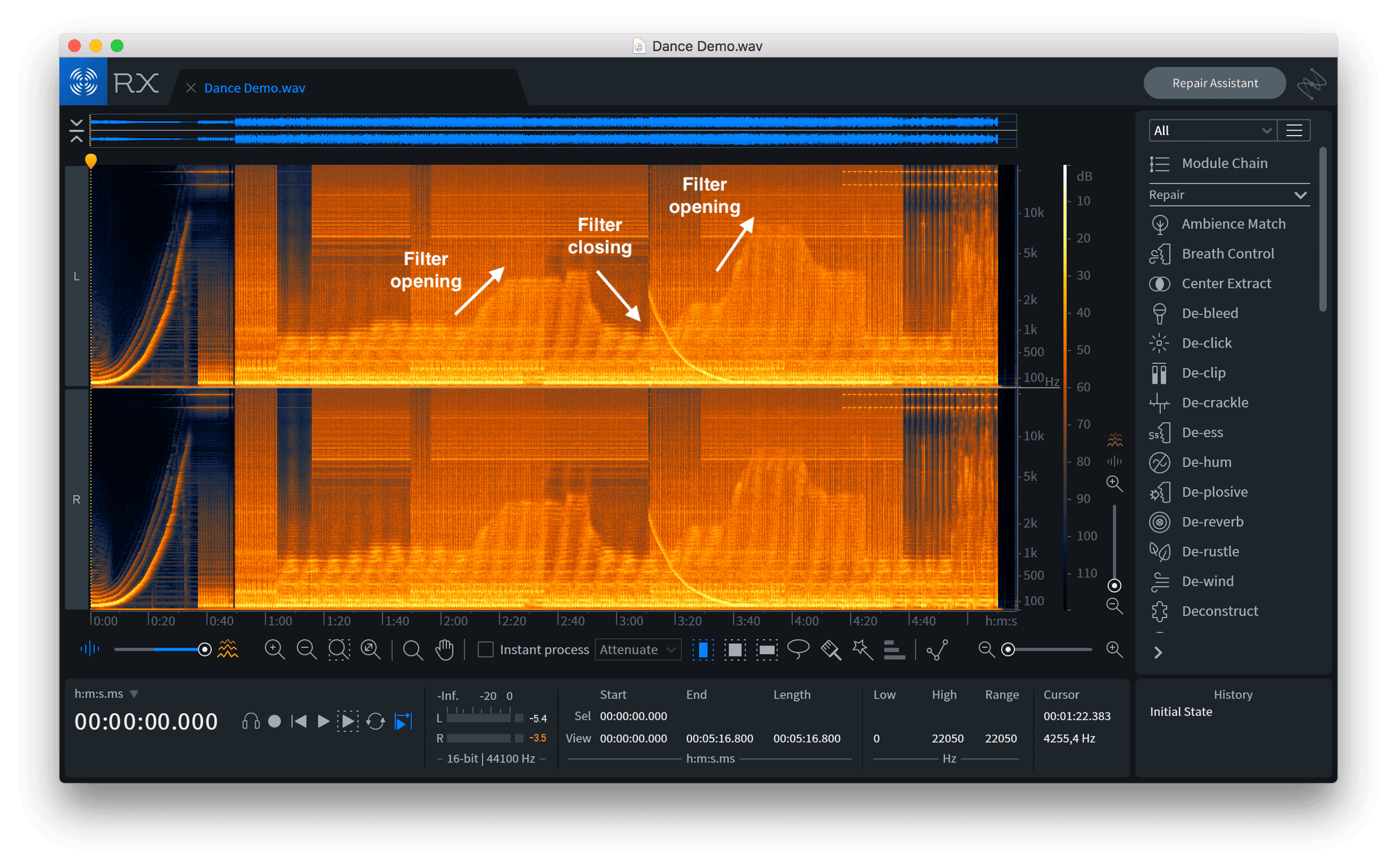This screenshot has width=1397, height=868.
Task: Switch to the Dance Demo.wav tab
Action: tap(254, 88)
